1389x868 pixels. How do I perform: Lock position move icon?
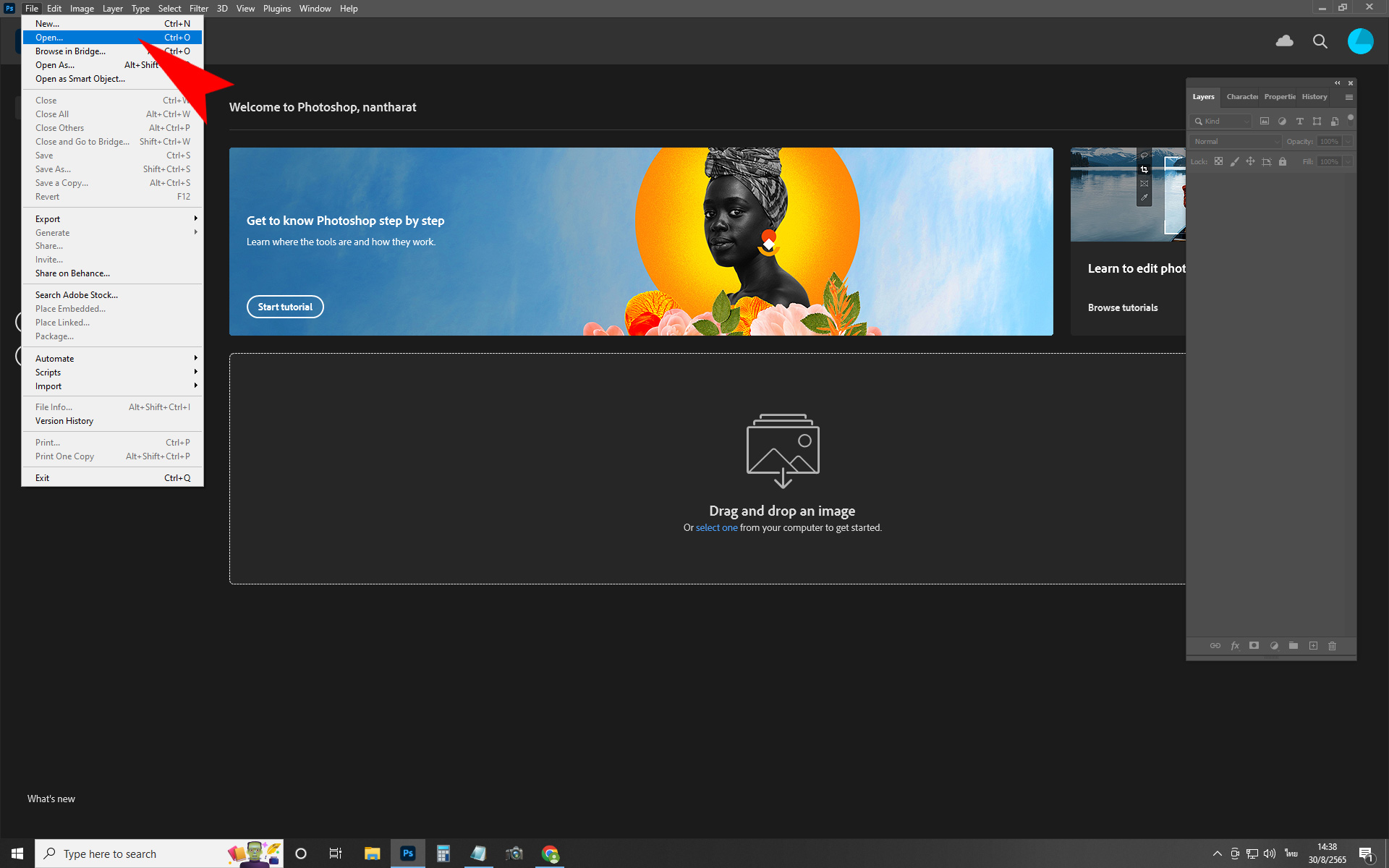tap(1250, 161)
